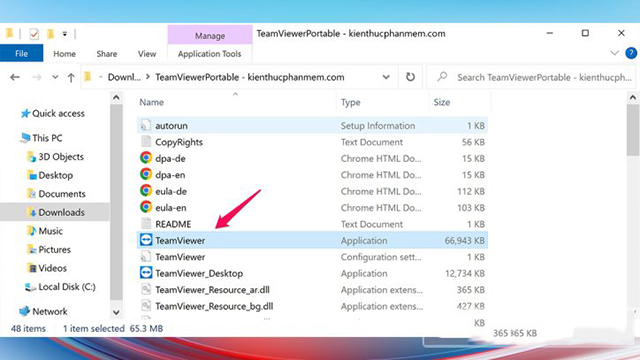Click the Music folder icon in sidebar
Image resolution: width=640 pixels, height=360 pixels.
31,231
